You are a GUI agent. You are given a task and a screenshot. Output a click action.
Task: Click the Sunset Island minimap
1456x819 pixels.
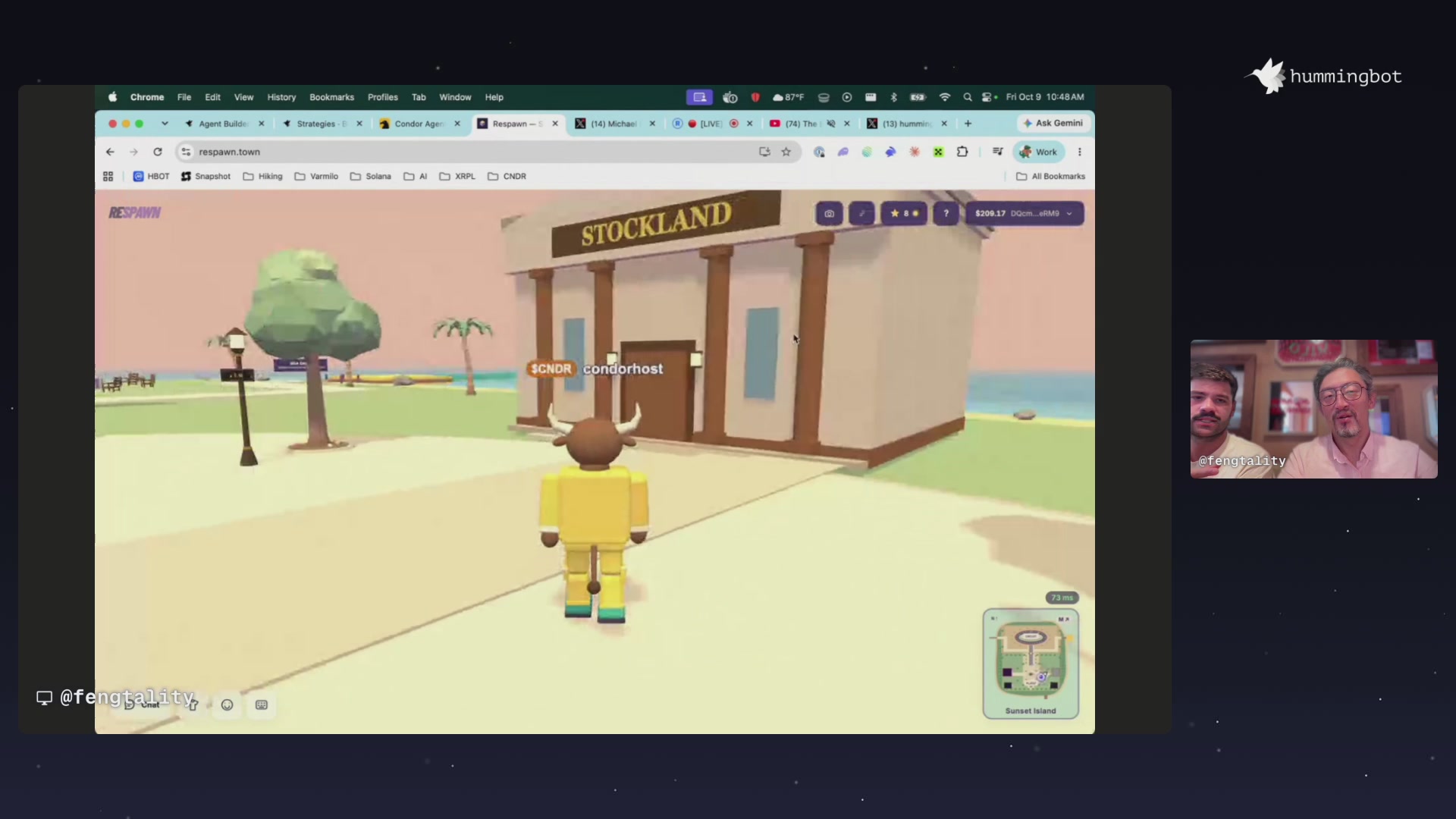[x=1031, y=664]
